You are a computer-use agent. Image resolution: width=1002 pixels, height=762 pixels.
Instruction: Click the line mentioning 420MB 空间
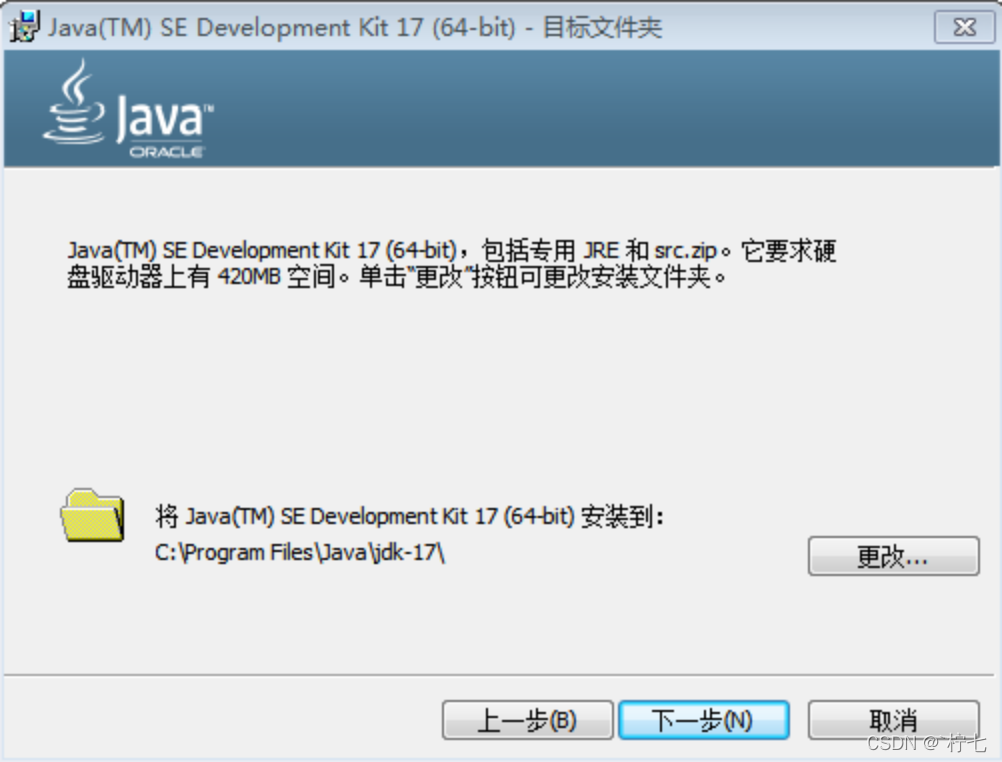click(x=397, y=277)
